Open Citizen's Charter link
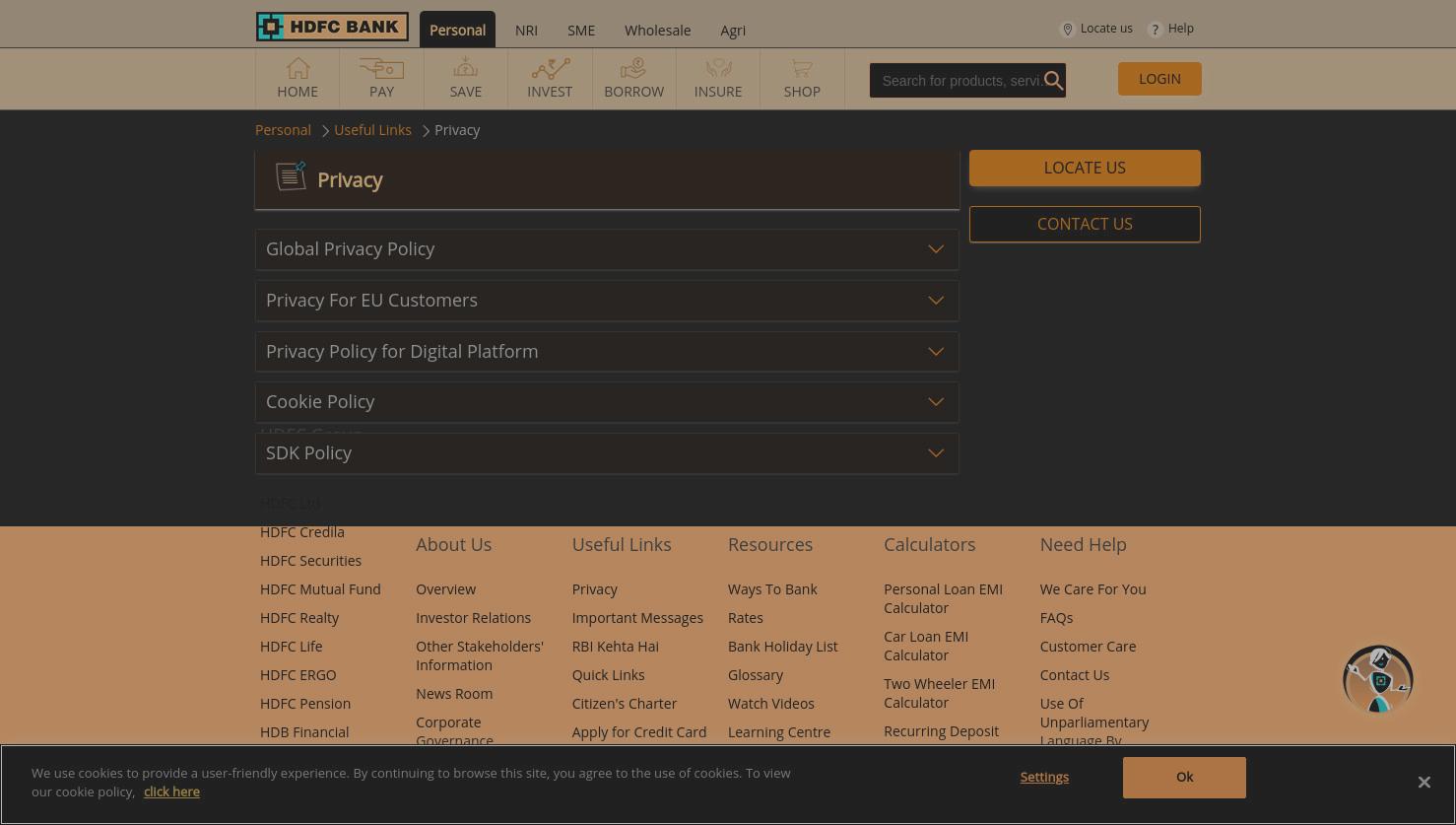 point(624,704)
